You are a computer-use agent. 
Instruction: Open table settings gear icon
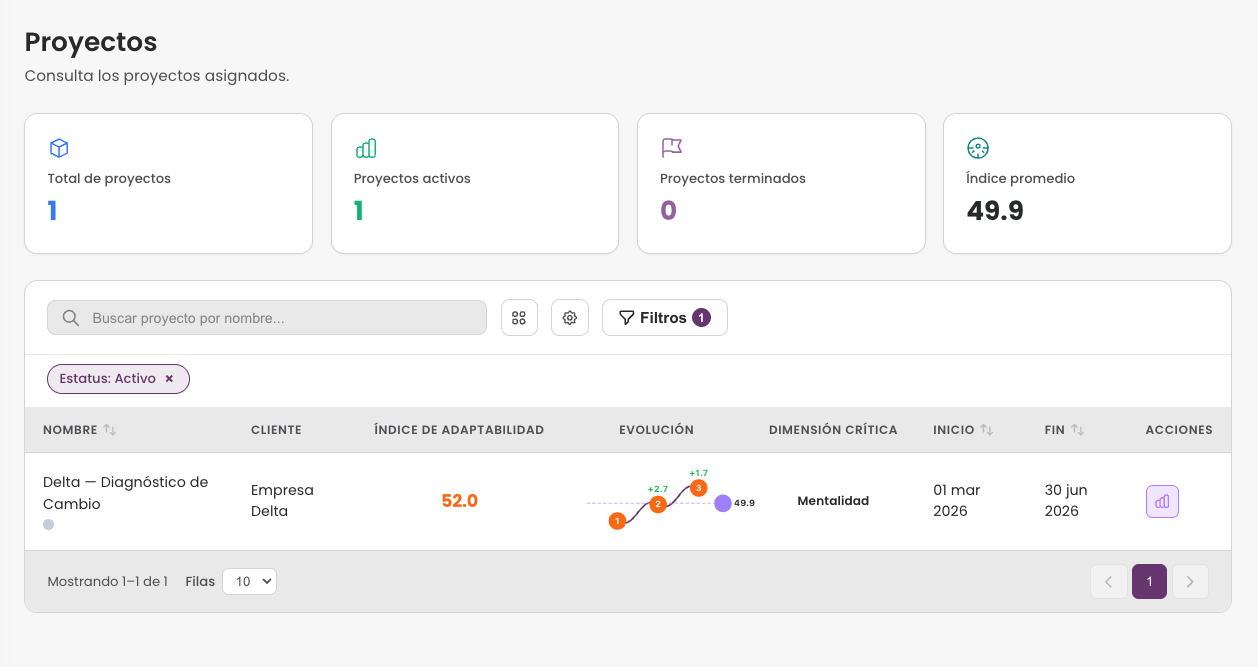point(570,318)
